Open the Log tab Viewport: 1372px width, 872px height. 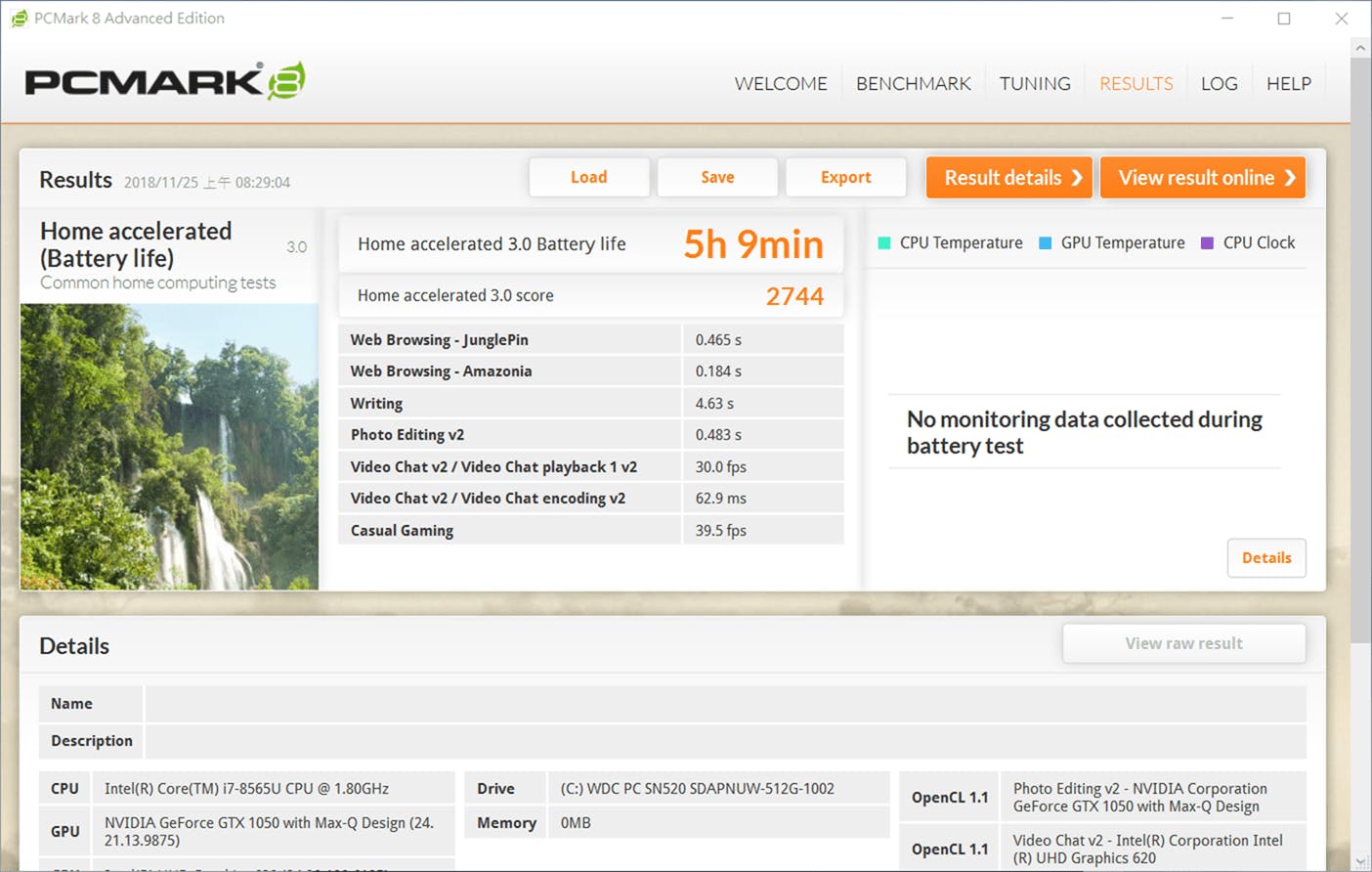click(1219, 84)
